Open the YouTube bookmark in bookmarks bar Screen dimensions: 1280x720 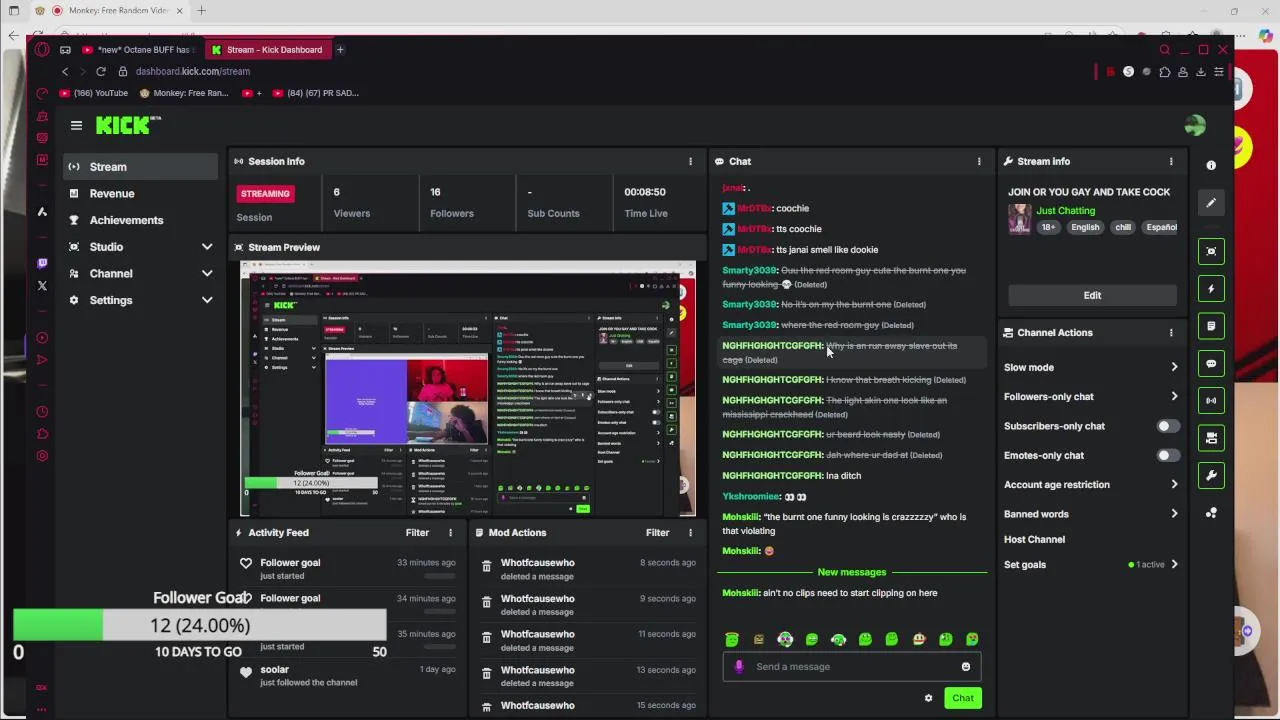[94, 93]
